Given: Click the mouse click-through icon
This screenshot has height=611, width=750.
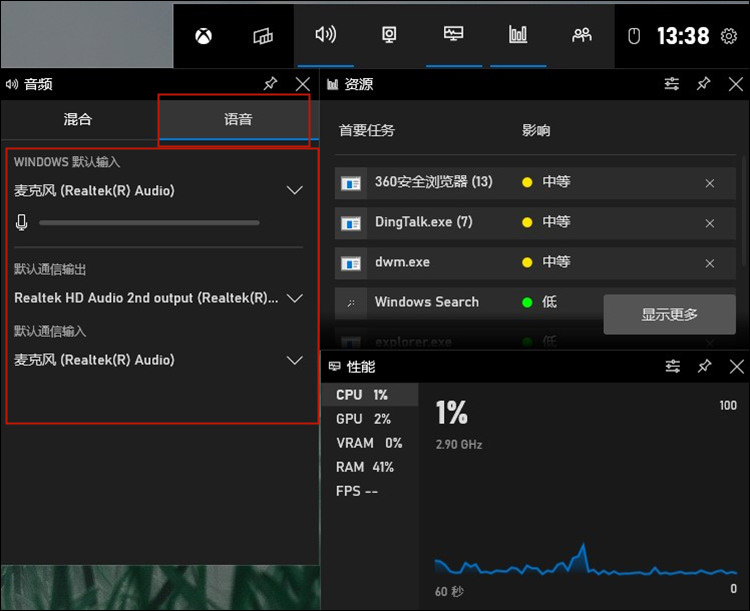Looking at the screenshot, I should [x=634, y=36].
